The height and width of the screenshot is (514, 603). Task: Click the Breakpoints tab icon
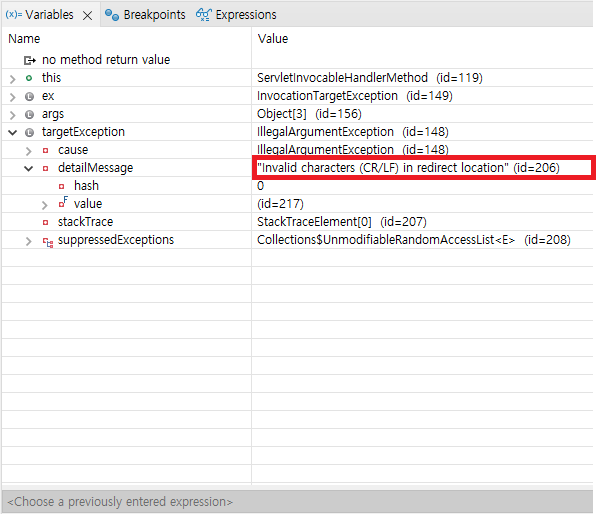click(x=112, y=15)
